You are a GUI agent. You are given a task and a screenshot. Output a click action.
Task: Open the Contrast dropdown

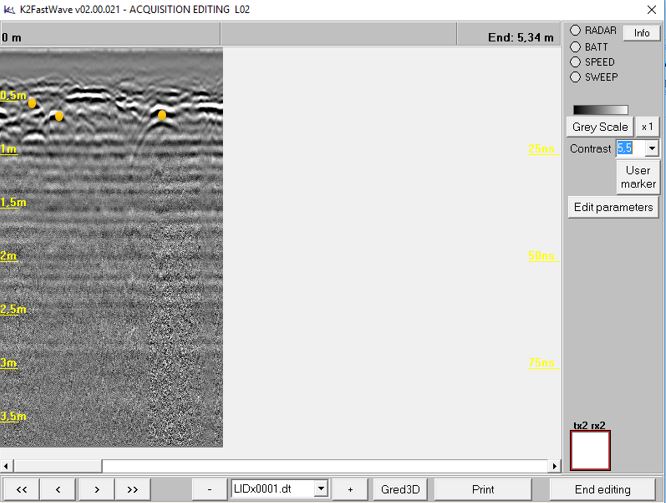pyautogui.click(x=652, y=148)
